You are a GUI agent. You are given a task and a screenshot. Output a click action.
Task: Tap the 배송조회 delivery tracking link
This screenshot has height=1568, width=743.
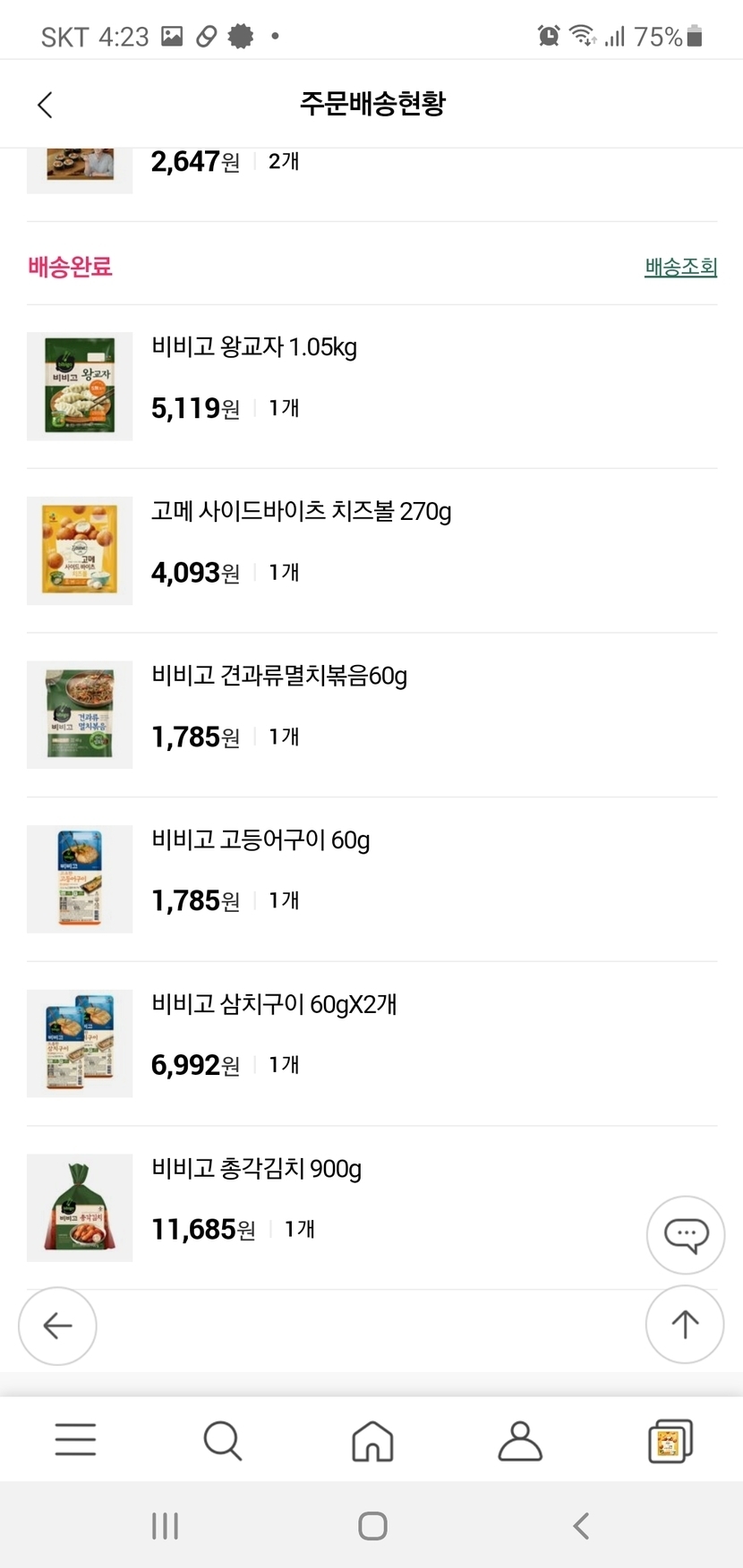tap(680, 267)
